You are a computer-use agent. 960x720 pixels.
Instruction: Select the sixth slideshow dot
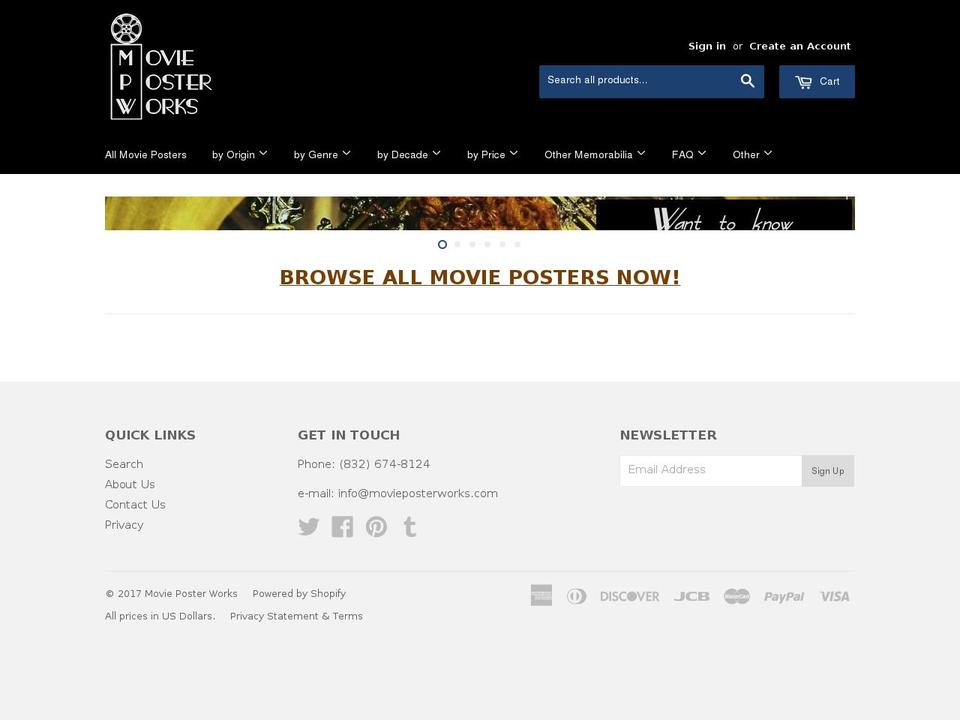(517, 244)
